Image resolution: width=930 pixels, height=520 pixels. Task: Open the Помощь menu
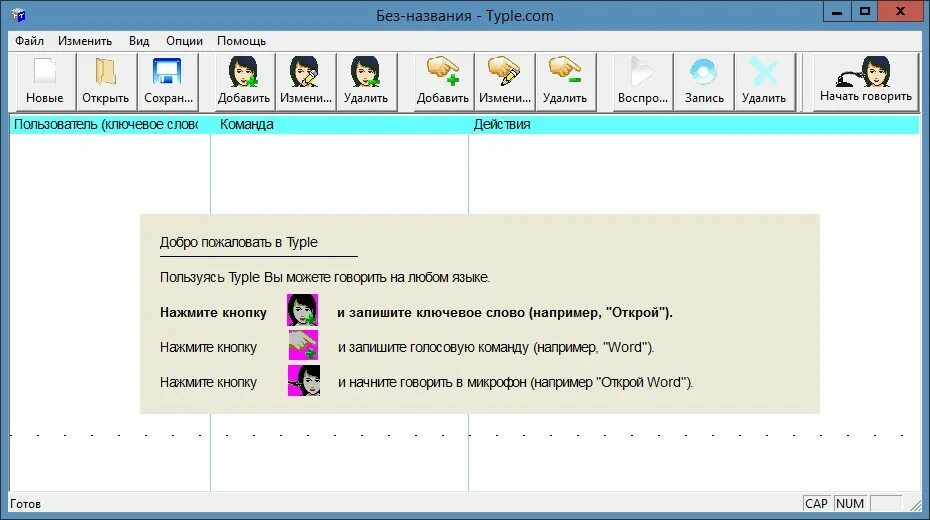(241, 41)
